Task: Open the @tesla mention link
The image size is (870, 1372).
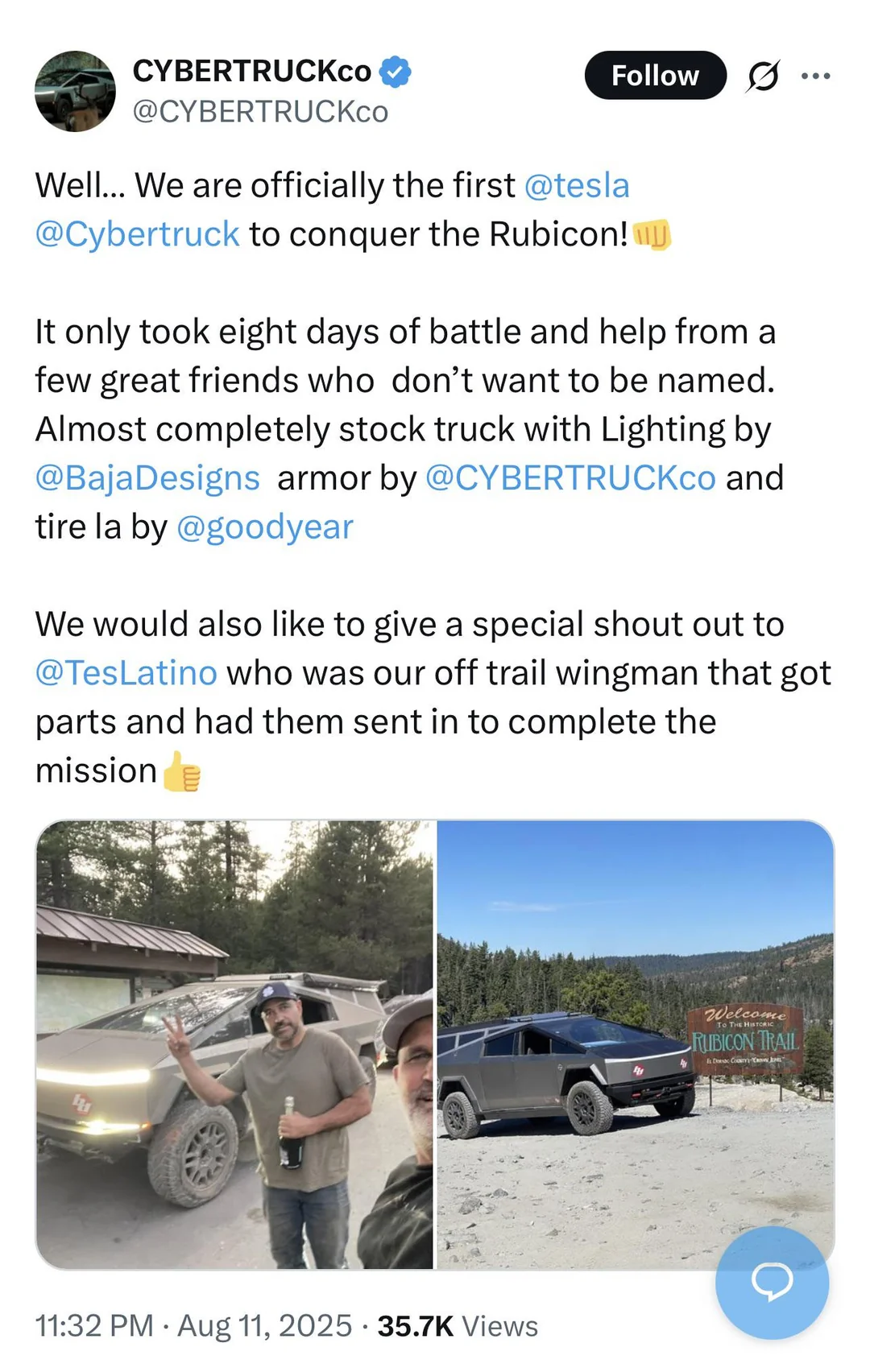Action: 577,186
